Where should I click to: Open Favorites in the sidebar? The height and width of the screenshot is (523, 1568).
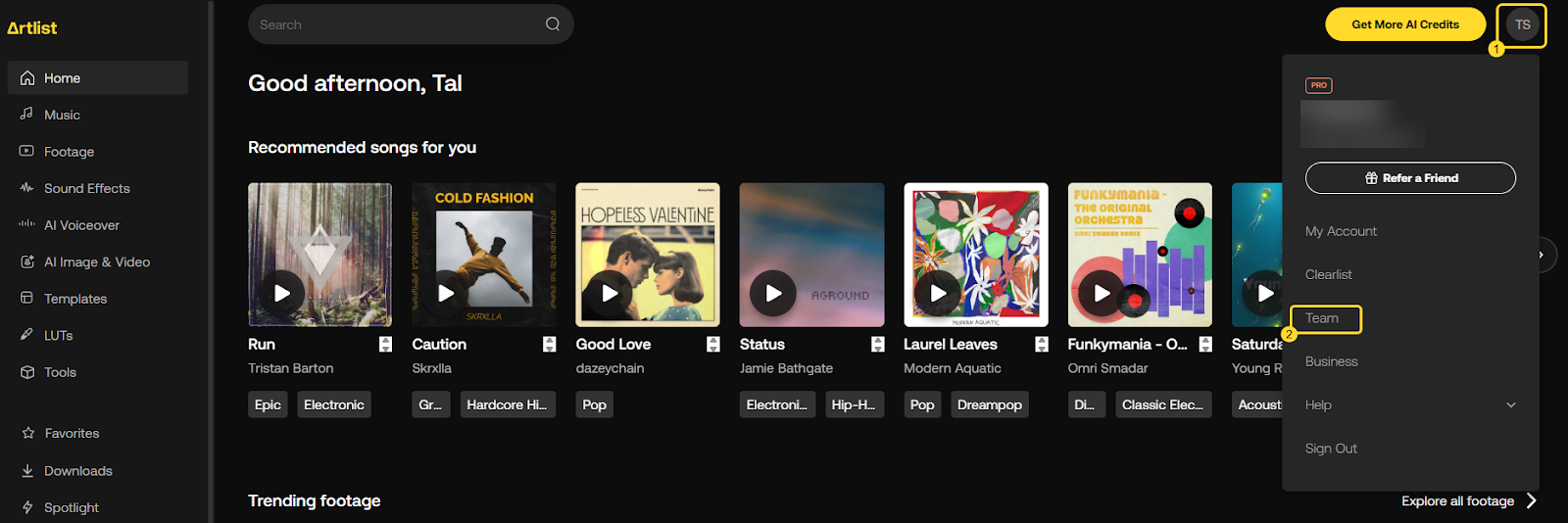point(72,433)
